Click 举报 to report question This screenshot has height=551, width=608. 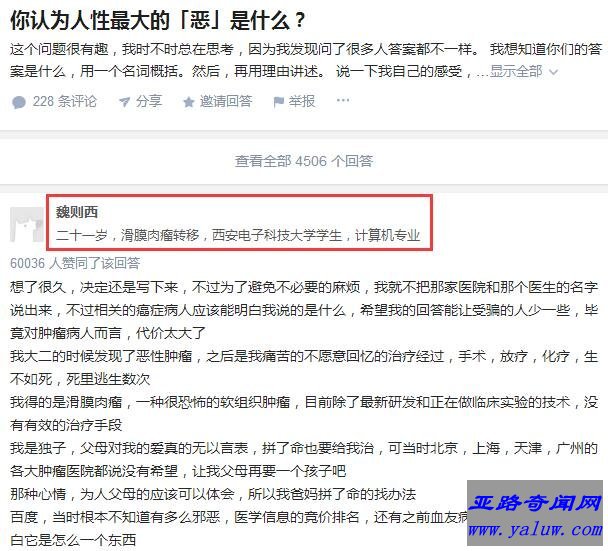tap(302, 102)
